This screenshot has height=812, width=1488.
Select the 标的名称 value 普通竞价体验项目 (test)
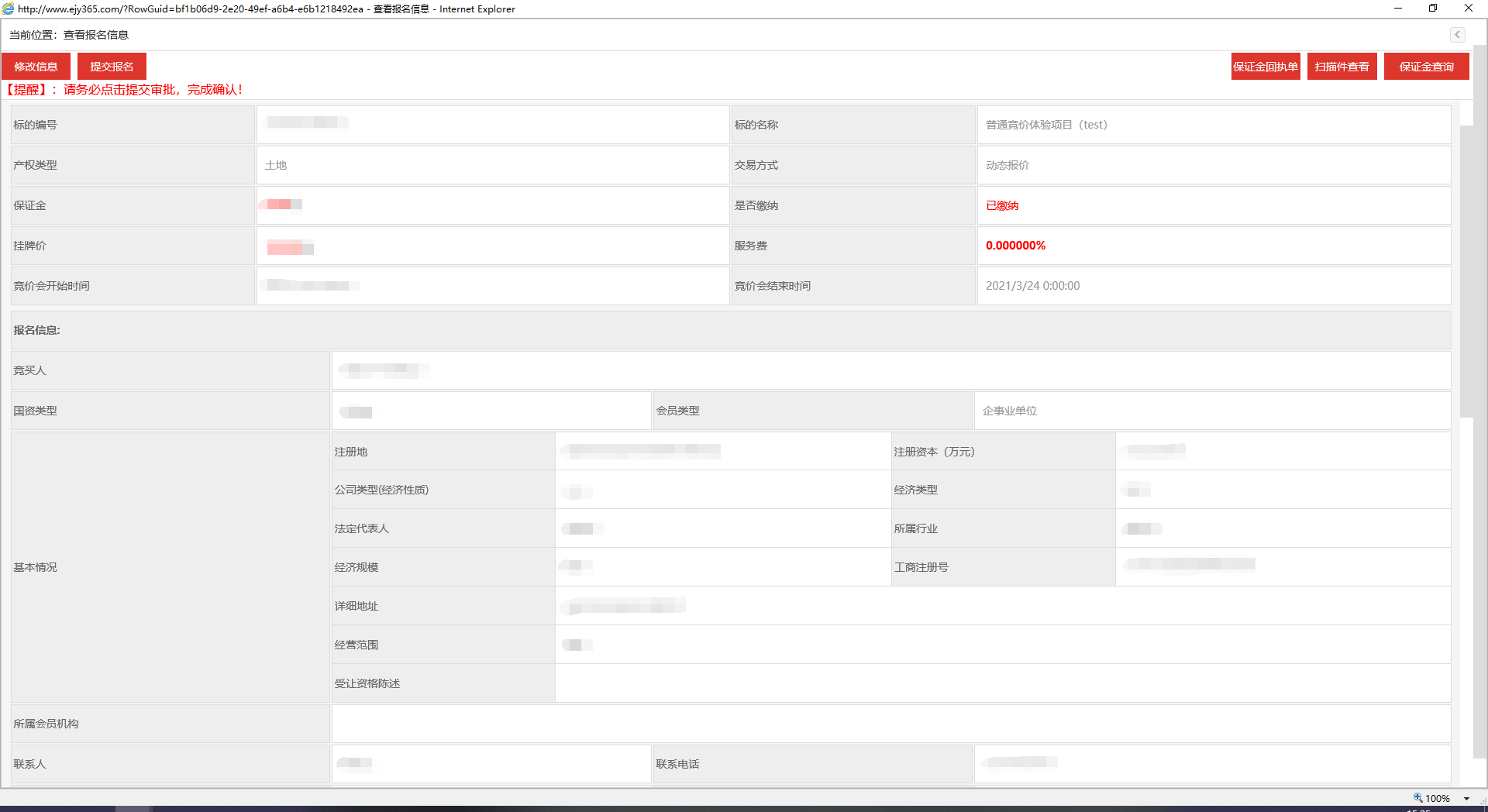coord(1046,125)
